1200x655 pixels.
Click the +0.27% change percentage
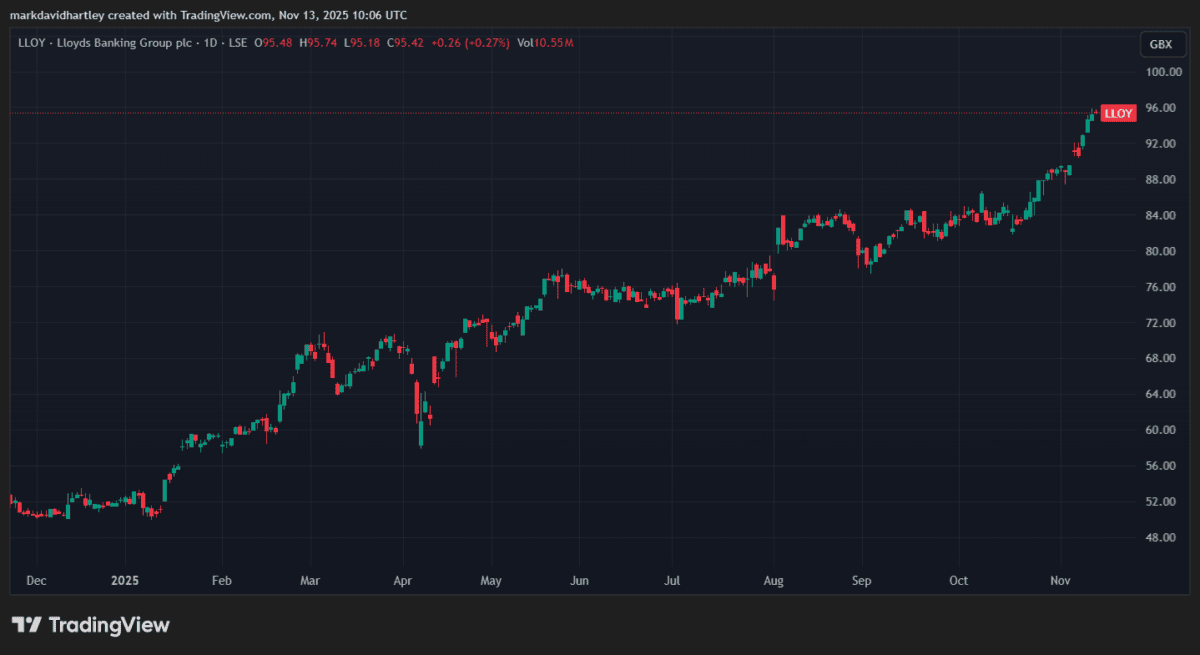point(487,43)
